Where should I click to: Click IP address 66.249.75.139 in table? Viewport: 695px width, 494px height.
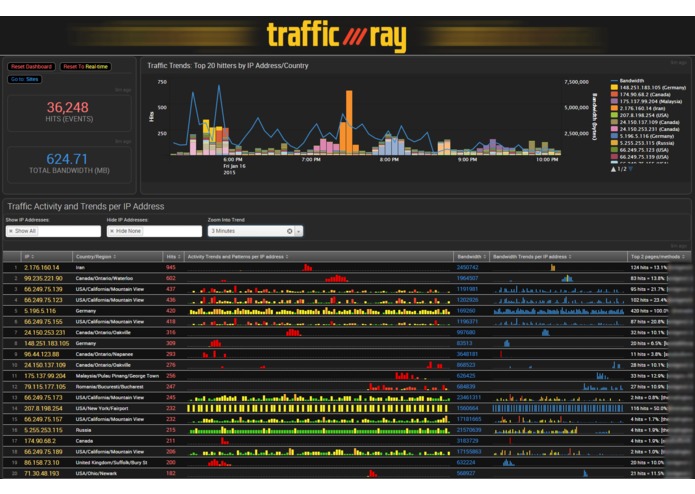[43, 289]
